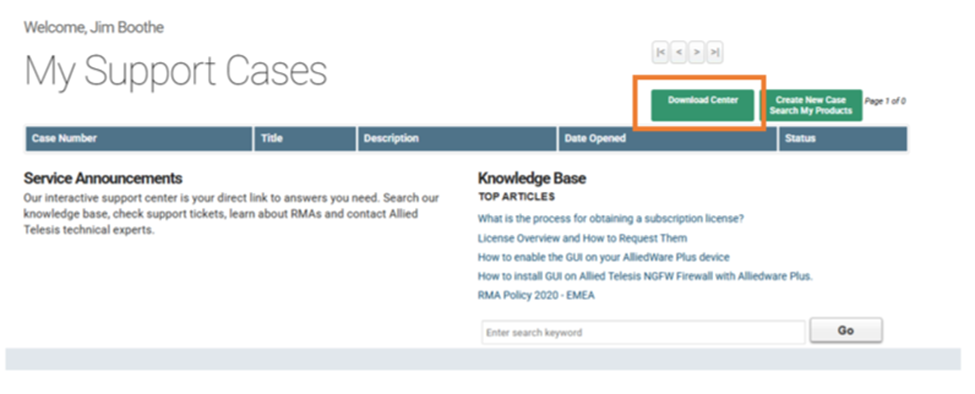Sort by Title column header
The height and width of the screenshot is (394, 975).
305,139
